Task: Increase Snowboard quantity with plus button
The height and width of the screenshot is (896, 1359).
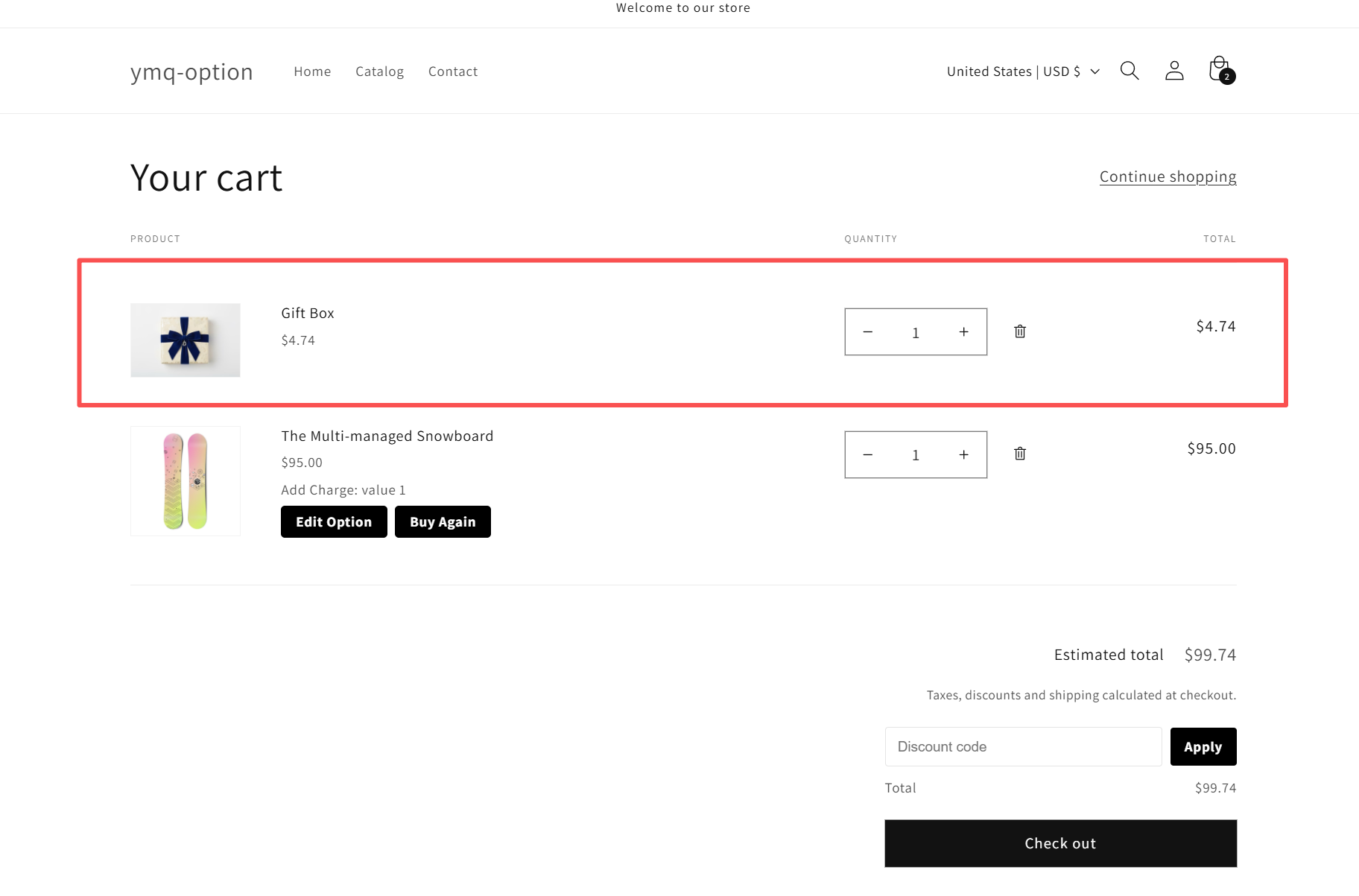Action: click(x=963, y=454)
